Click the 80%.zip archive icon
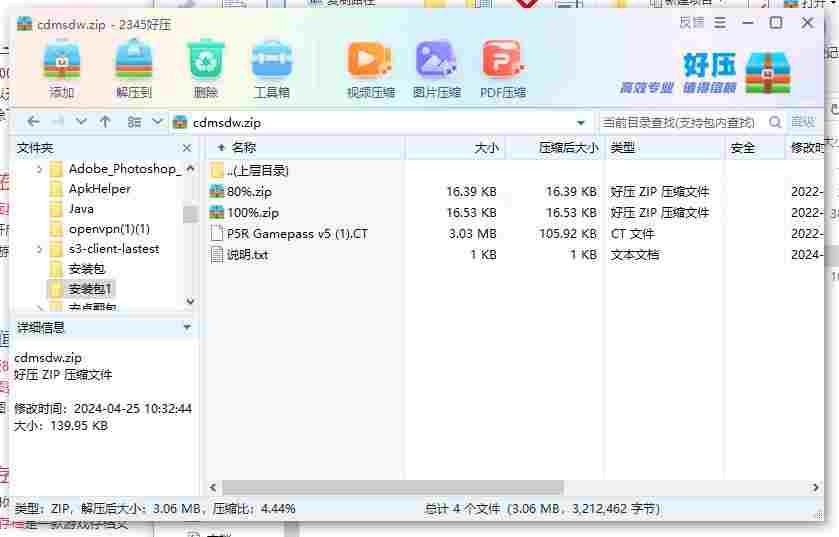This screenshot has height=537, width=839. point(217,191)
